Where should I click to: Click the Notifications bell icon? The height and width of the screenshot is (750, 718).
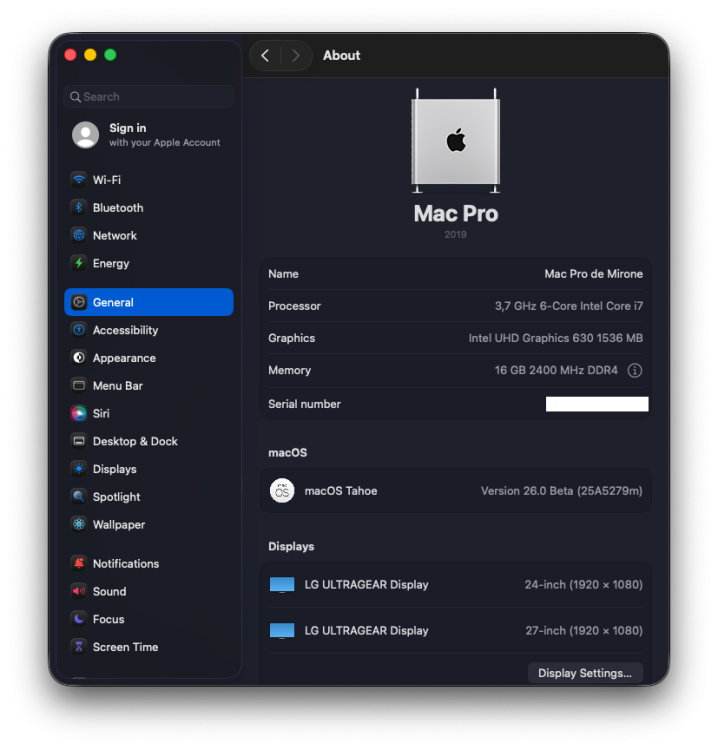point(79,563)
